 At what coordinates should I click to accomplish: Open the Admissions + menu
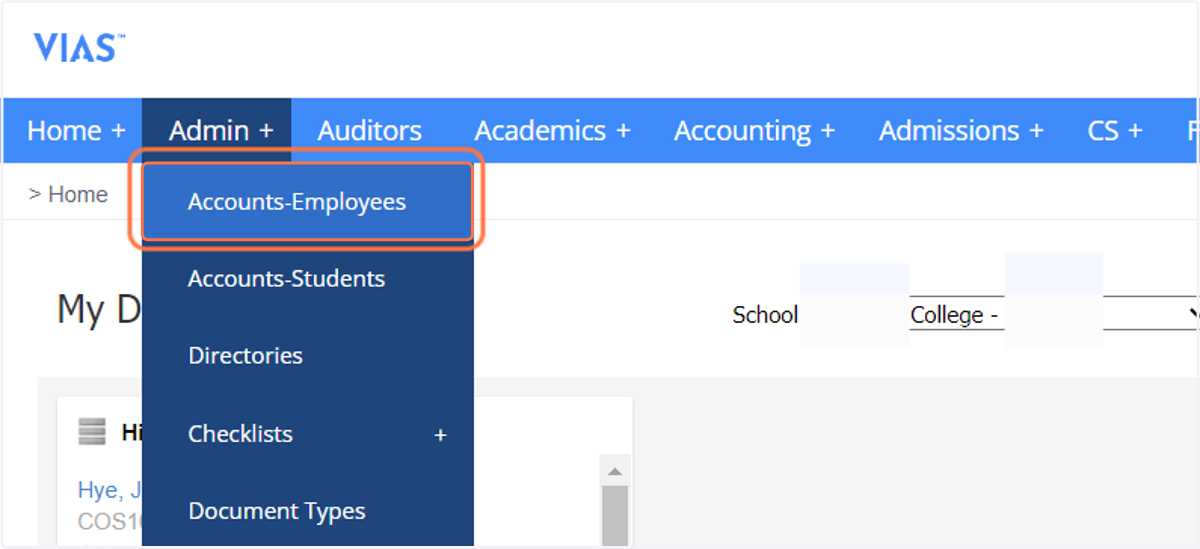point(961,130)
